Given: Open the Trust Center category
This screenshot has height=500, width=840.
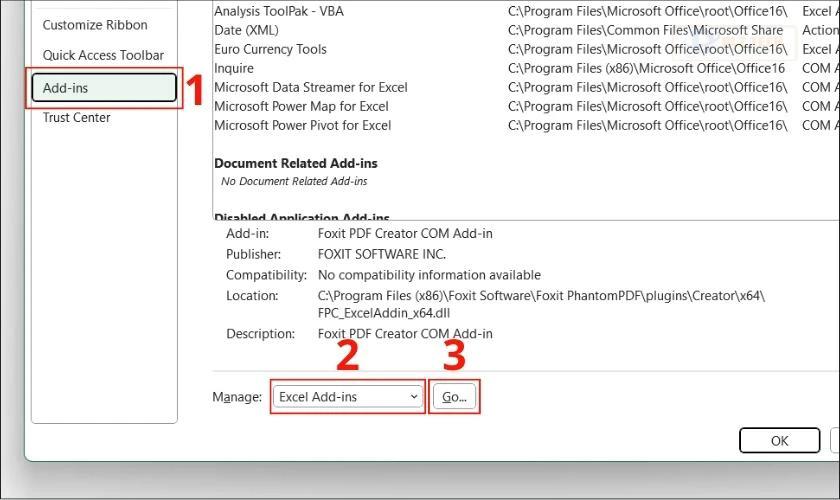Looking at the screenshot, I should click(x=77, y=117).
